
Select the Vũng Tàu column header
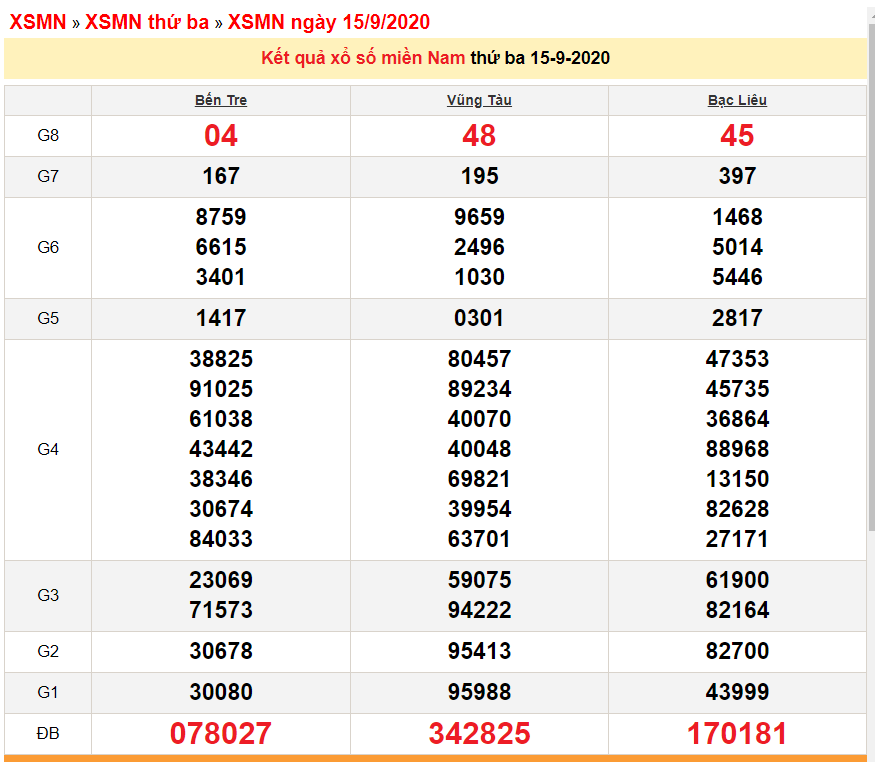tap(479, 98)
